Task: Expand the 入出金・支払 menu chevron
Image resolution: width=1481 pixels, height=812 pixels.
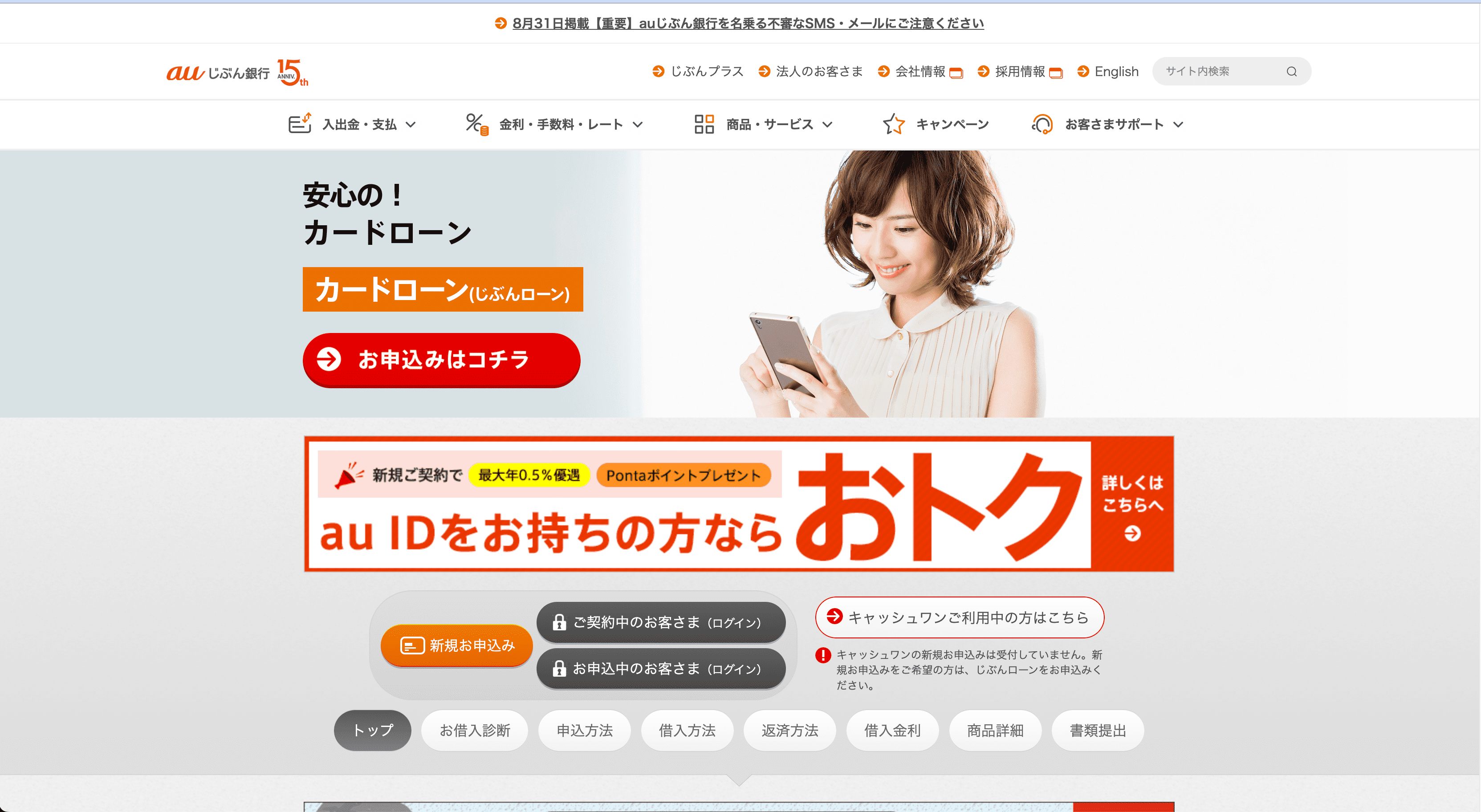Action: tap(411, 124)
